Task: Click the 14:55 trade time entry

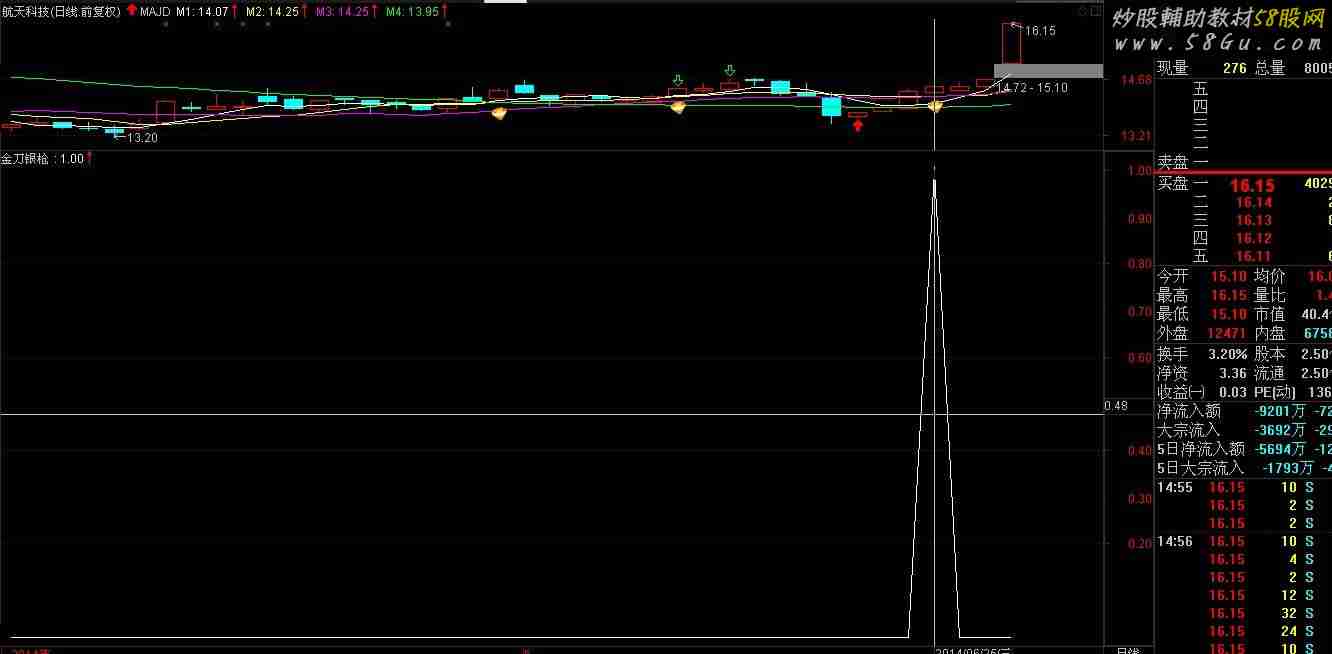Action: (1174, 488)
